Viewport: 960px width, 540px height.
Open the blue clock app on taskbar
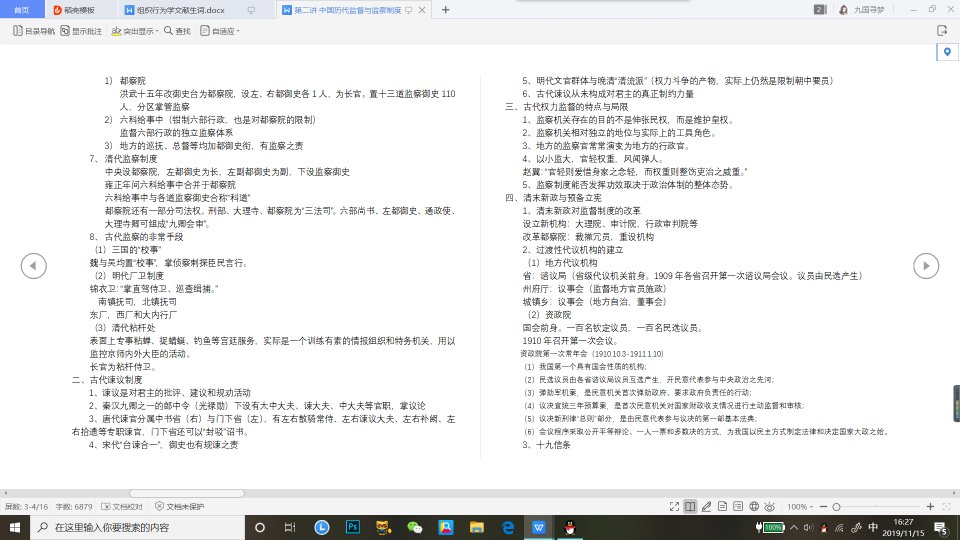click(321, 527)
